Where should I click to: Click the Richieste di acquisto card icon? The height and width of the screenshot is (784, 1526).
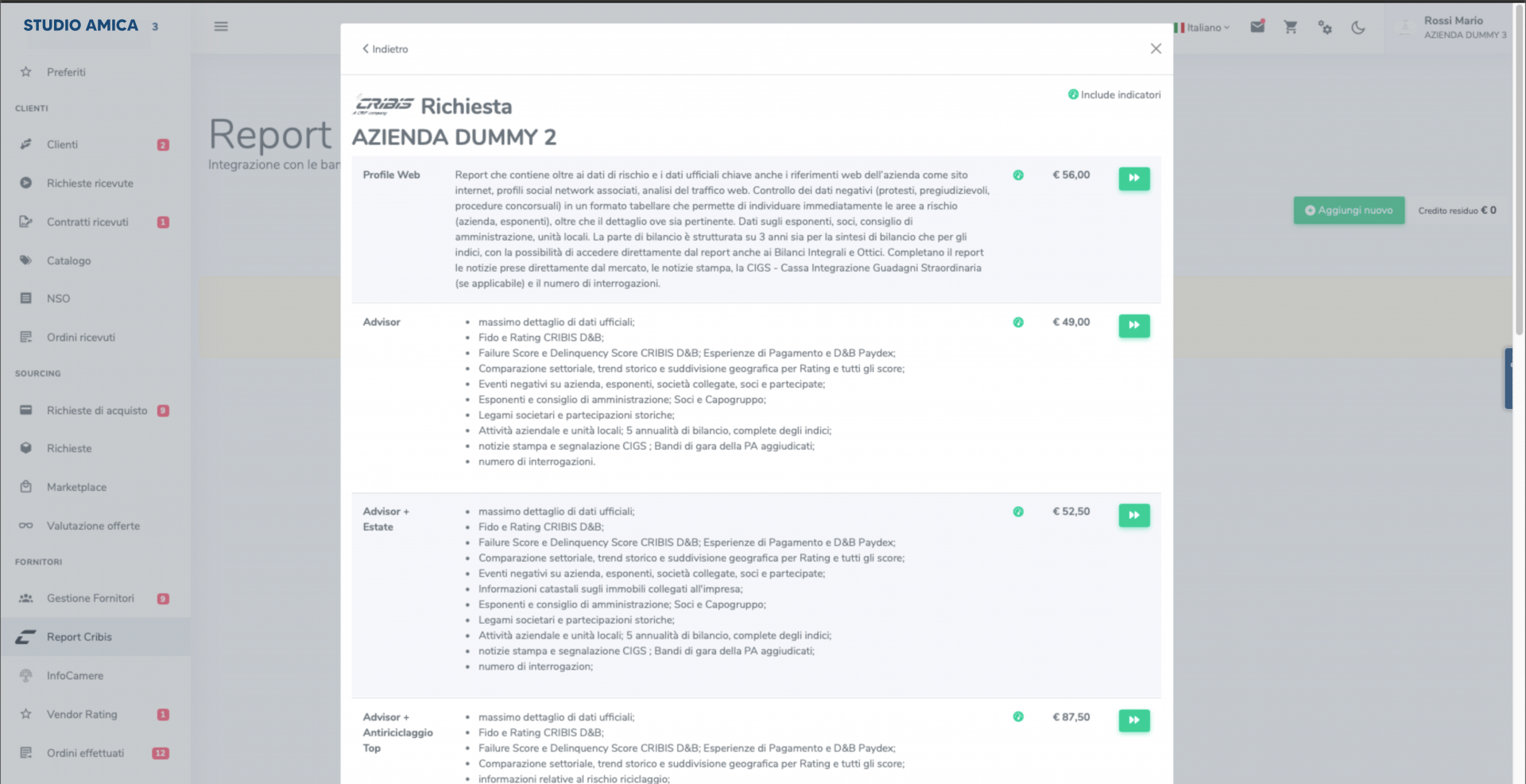click(25, 411)
